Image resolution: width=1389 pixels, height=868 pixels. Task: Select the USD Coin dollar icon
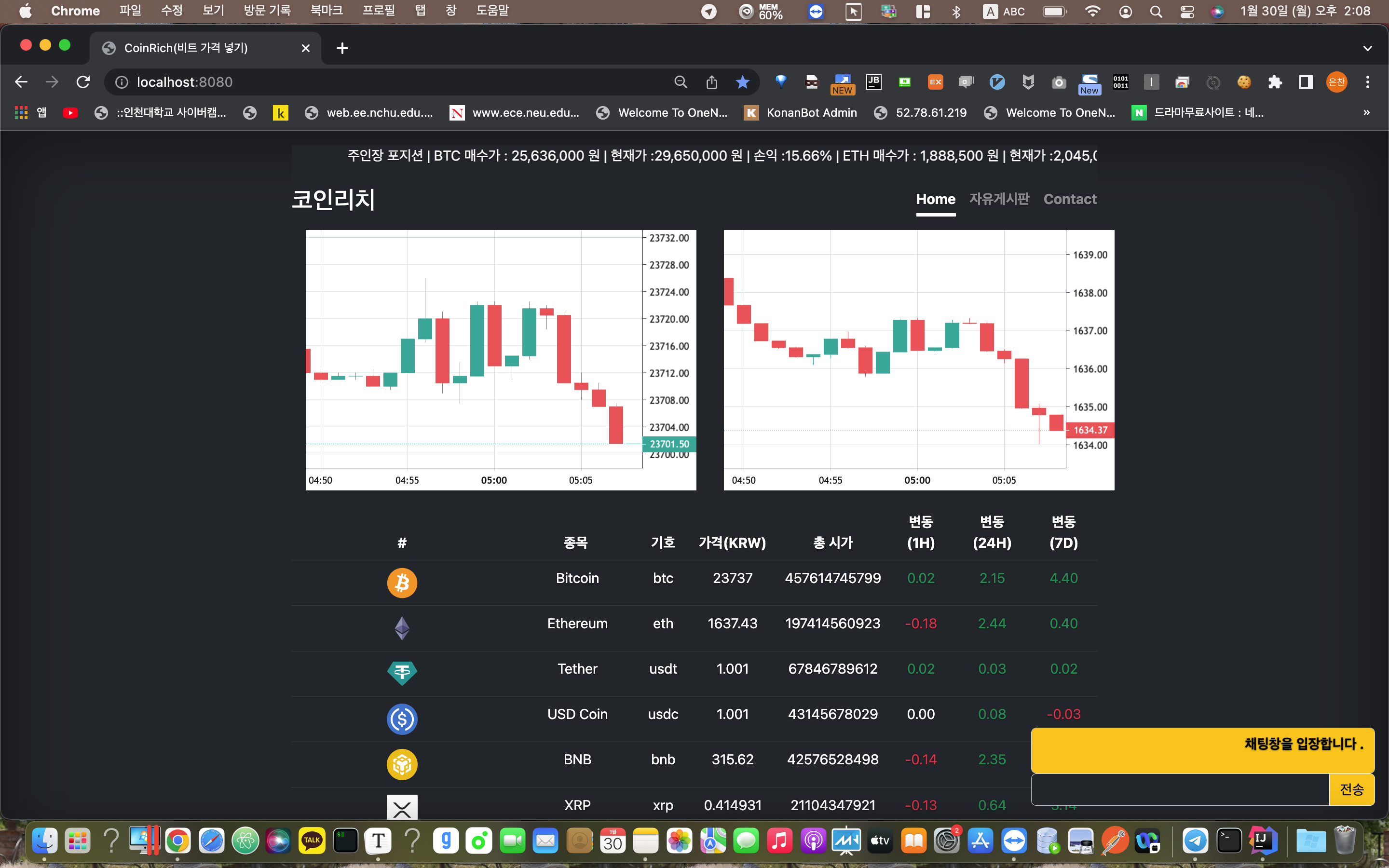(x=402, y=719)
